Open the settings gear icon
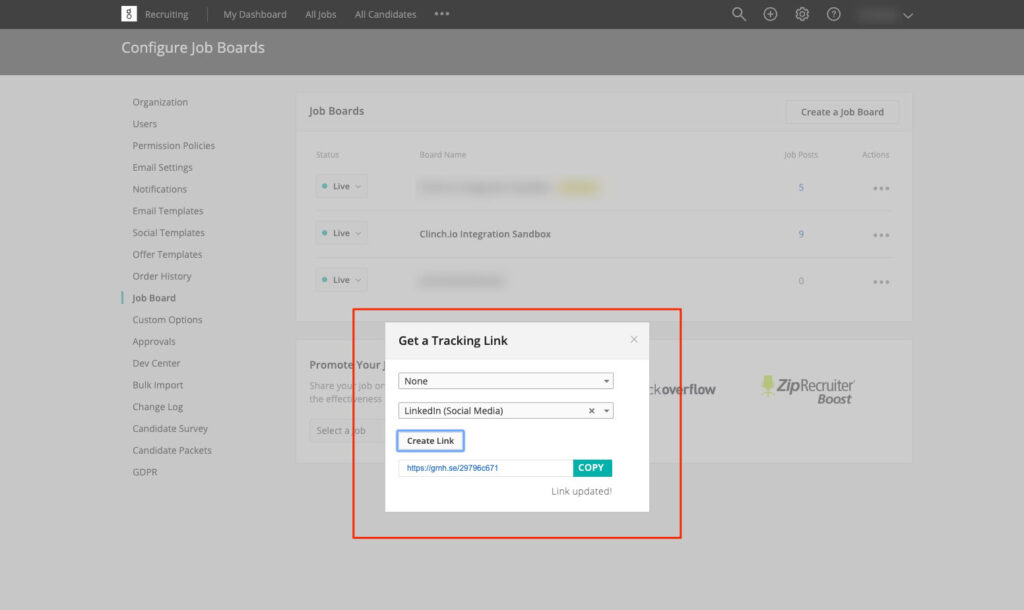1024x610 pixels. [x=802, y=14]
